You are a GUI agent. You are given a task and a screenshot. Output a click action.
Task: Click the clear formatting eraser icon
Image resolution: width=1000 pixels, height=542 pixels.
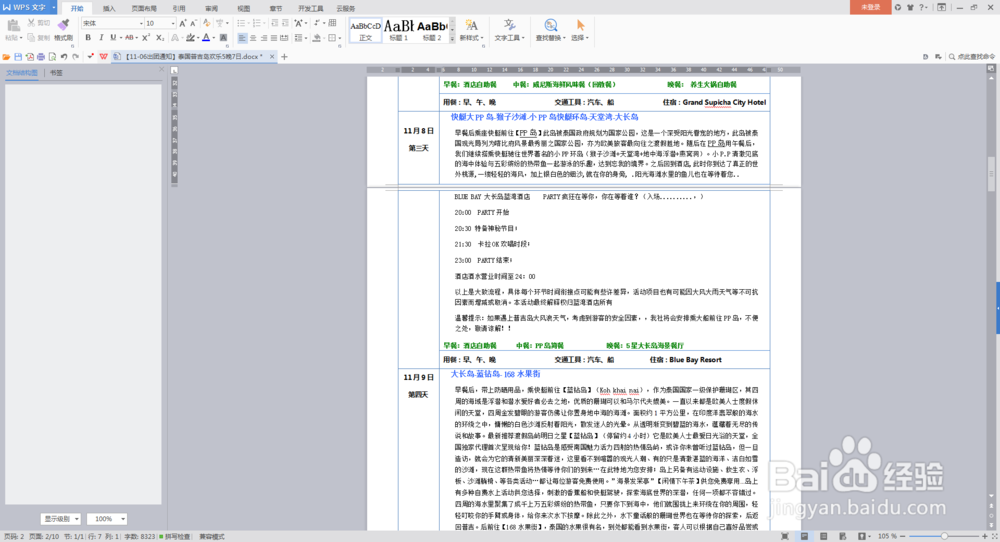tap(207, 23)
